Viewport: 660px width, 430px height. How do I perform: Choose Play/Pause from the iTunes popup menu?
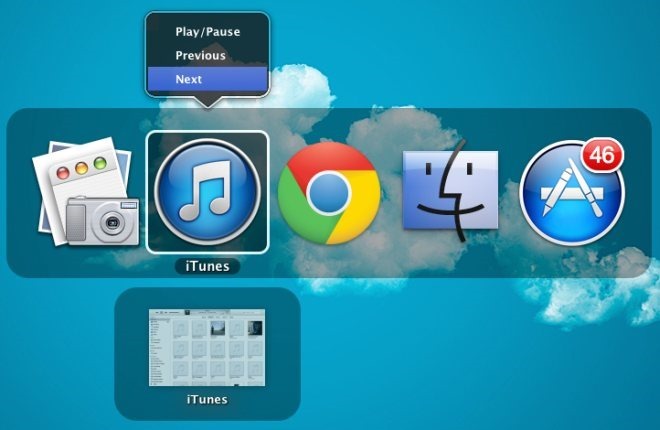pos(208,32)
